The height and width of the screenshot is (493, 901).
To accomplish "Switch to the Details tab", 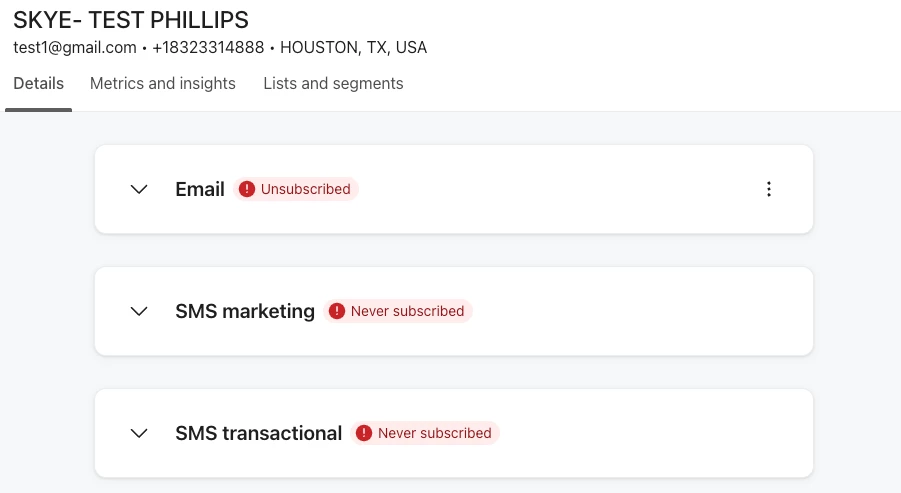I will (38, 84).
